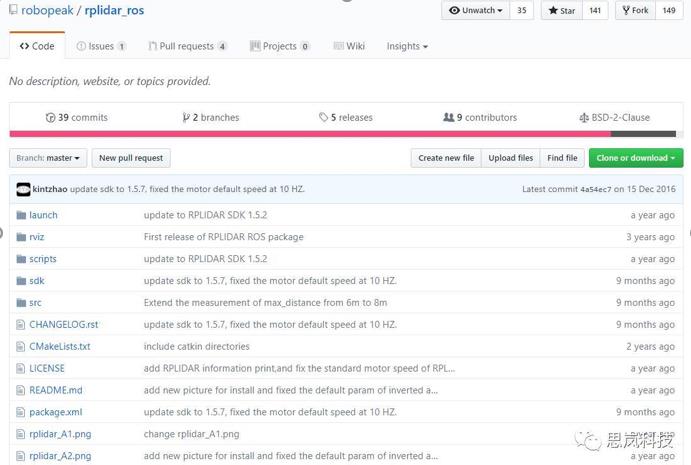
Task: Open the scripts folder icon
Action: [21, 259]
